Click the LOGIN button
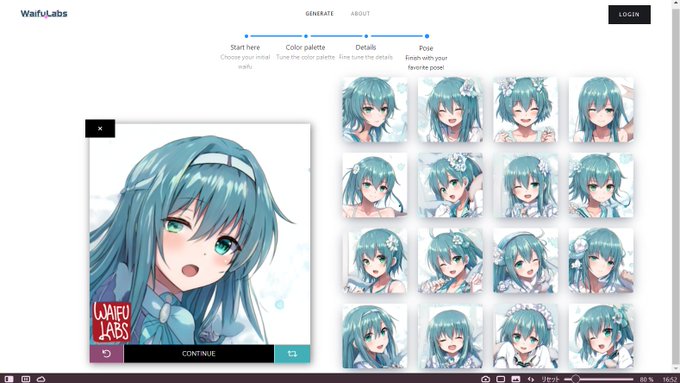This screenshot has height=383, width=680. tap(629, 14)
